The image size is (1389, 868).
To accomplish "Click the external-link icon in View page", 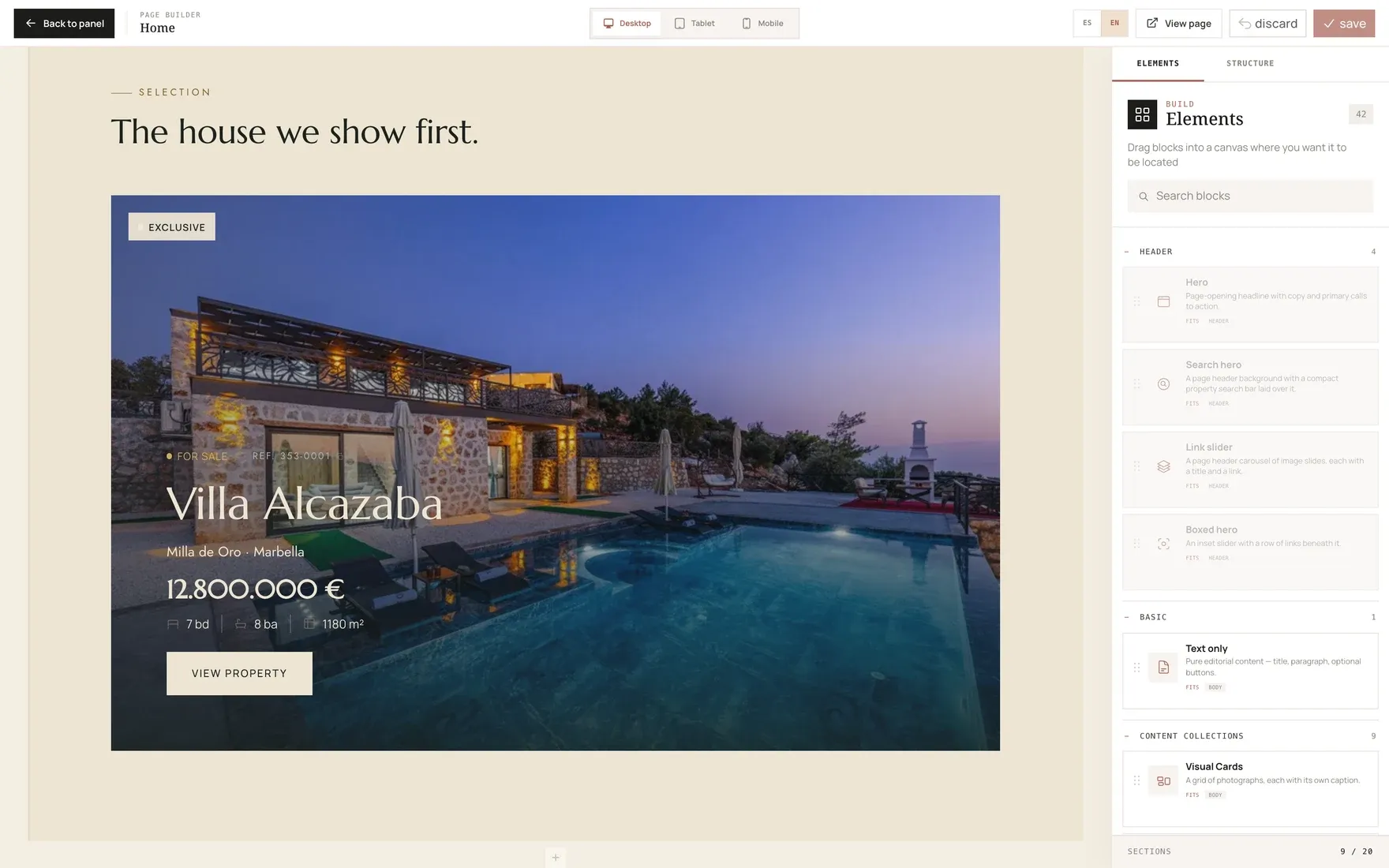I will click(1152, 23).
